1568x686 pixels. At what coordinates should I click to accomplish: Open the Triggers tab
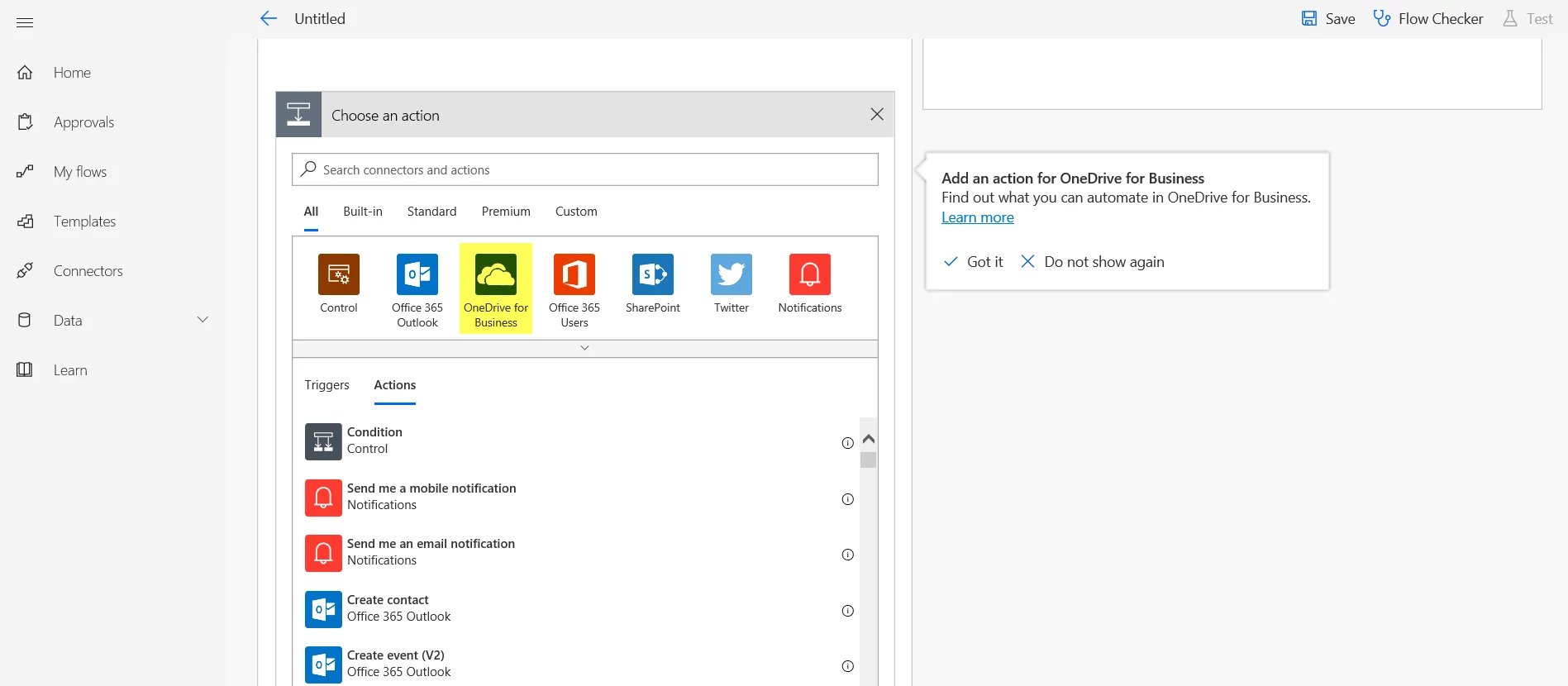click(326, 385)
